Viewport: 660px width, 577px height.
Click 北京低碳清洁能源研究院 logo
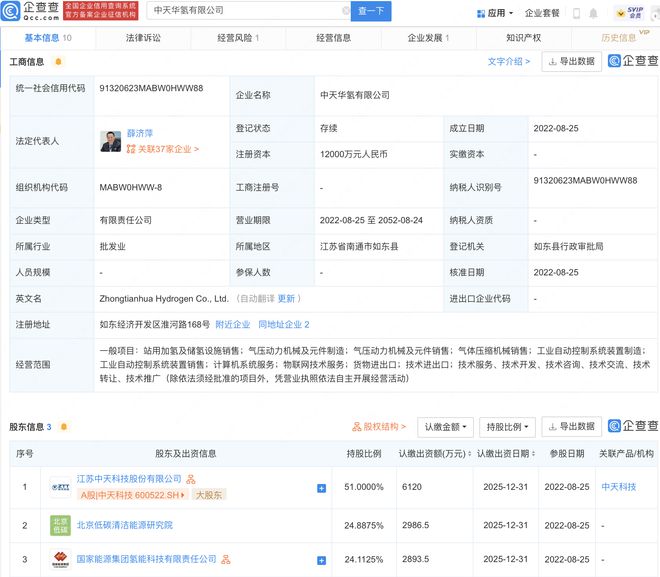pos(60,525)
